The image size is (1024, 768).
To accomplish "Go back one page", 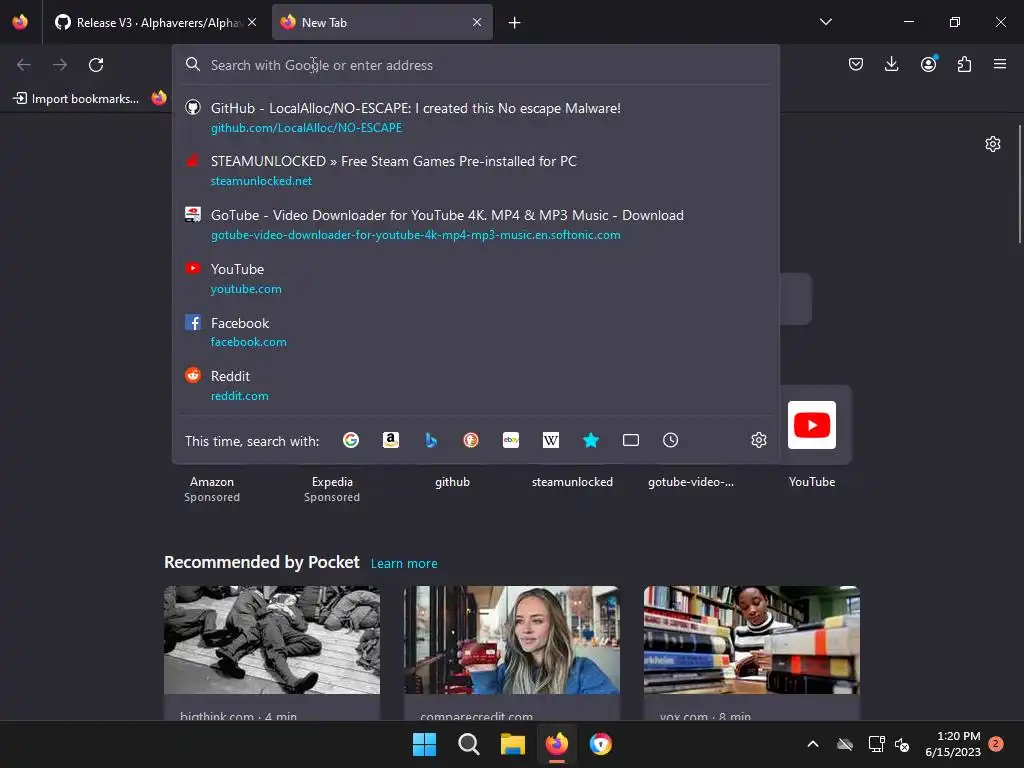I will [24, 65].
